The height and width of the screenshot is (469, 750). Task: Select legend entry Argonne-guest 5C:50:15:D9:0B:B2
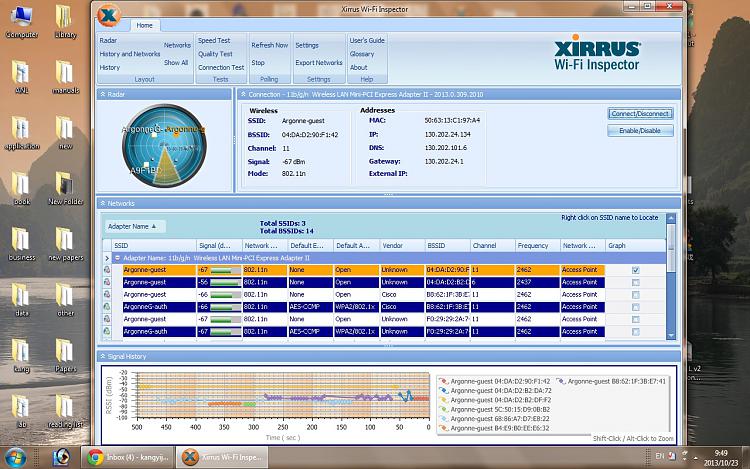tap(495, 409)
